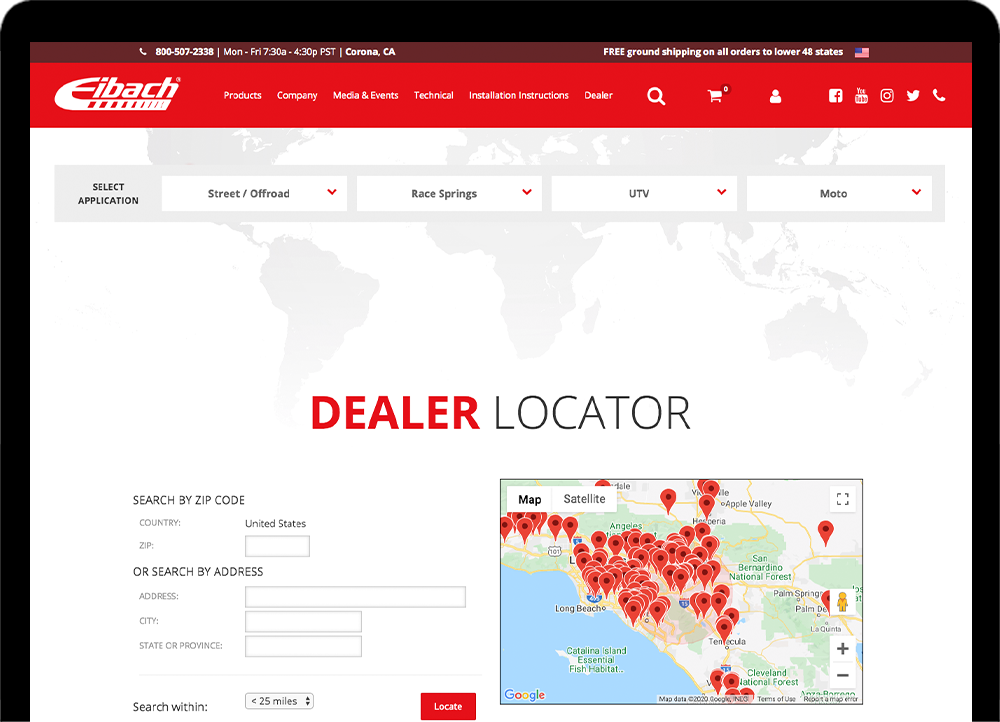Open the Search within miles dropdown
The height and width of the screenshot is (722, 1000).
pyautogui.click(x=279, y=701)
